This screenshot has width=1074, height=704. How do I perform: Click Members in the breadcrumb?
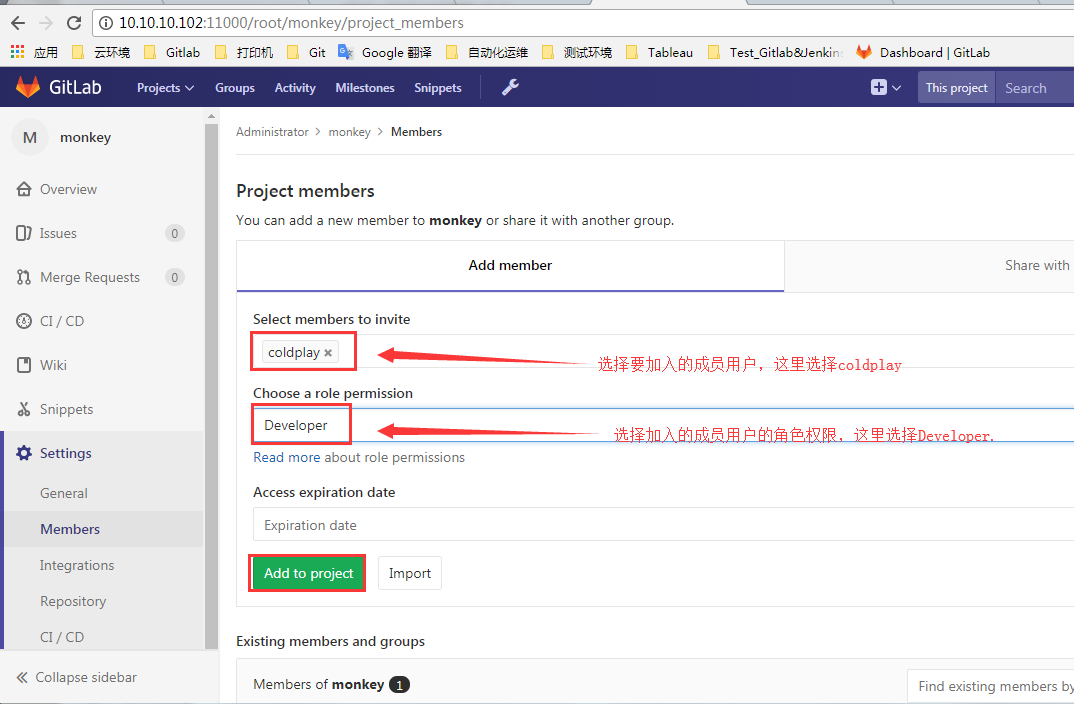[x=416, y=131]
